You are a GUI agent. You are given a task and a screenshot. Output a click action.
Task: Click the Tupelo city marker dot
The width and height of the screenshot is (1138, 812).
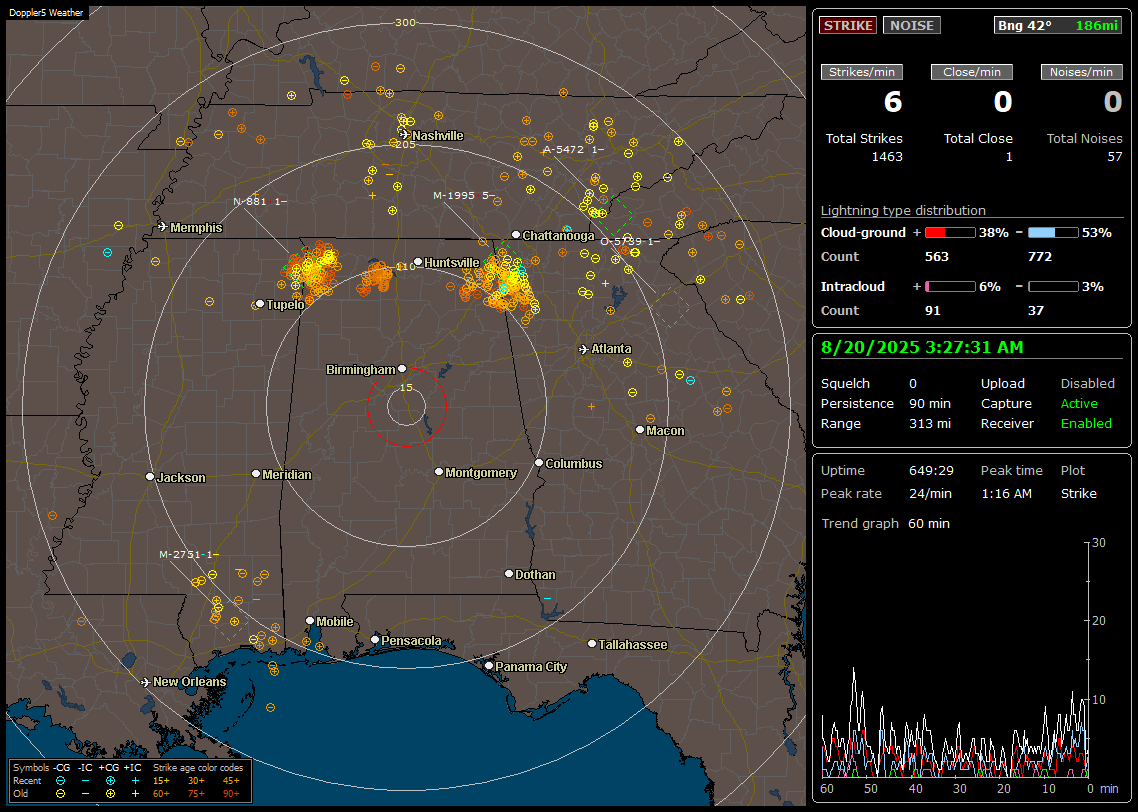tap(260, 303)
